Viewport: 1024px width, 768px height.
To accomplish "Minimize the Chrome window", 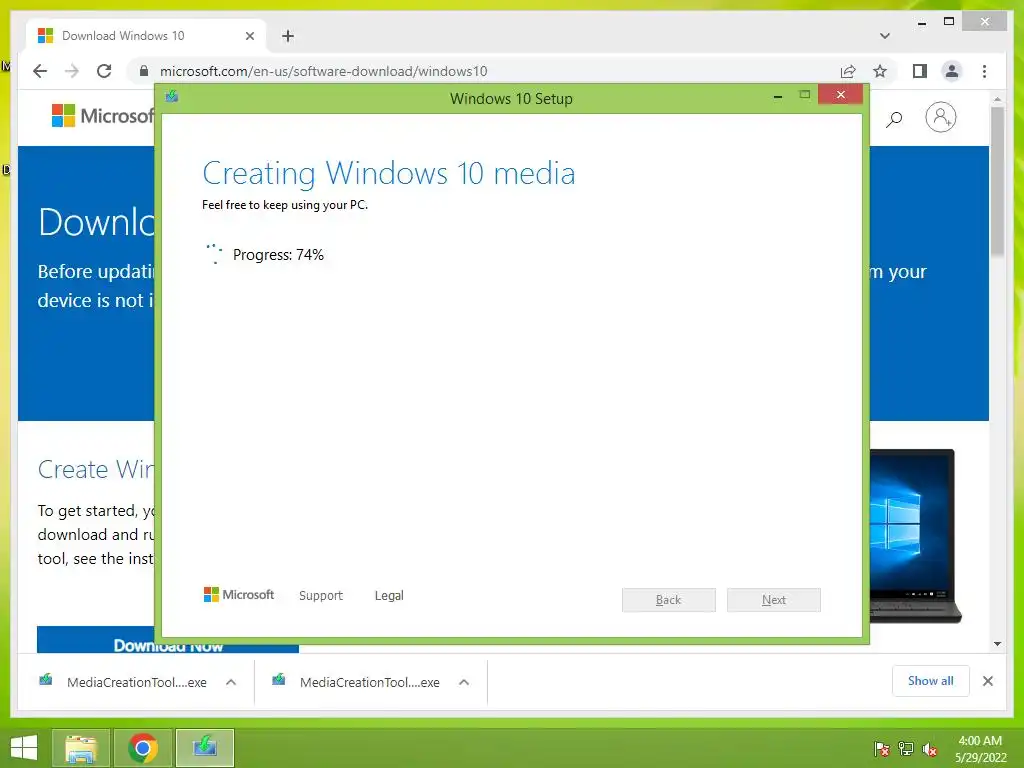I will click(921, 23).
